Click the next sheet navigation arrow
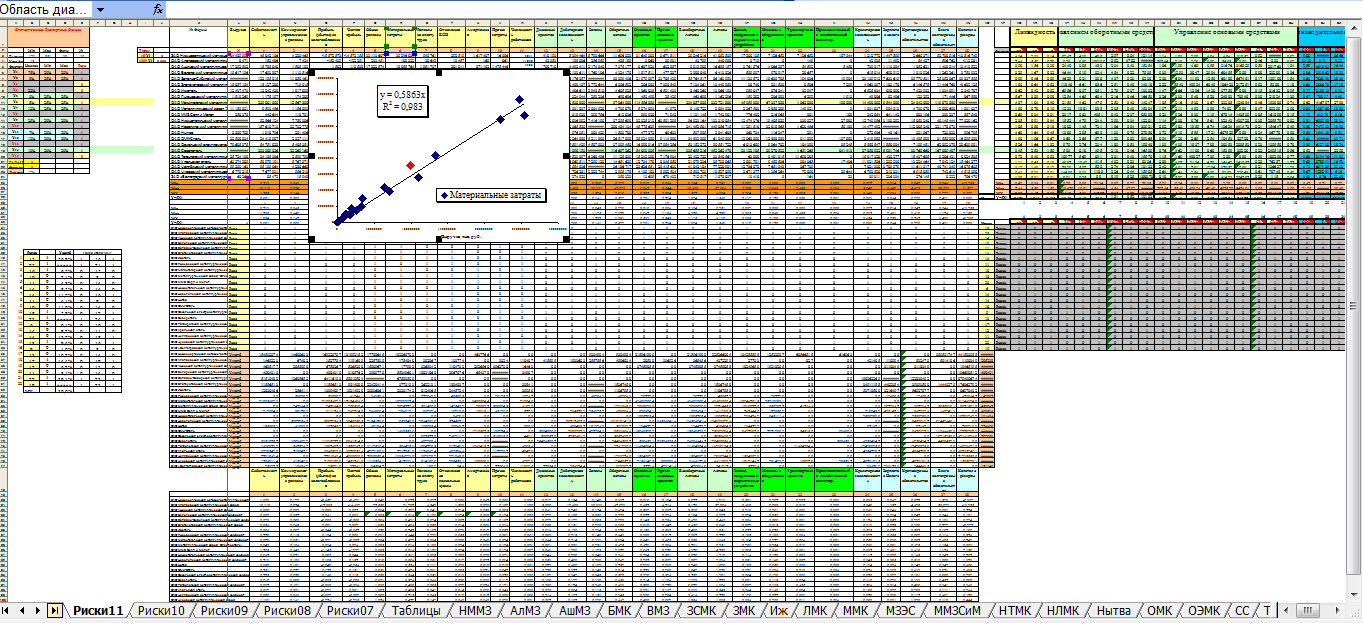The height and width of the screenshot is (623, 1363). point(38,610)
